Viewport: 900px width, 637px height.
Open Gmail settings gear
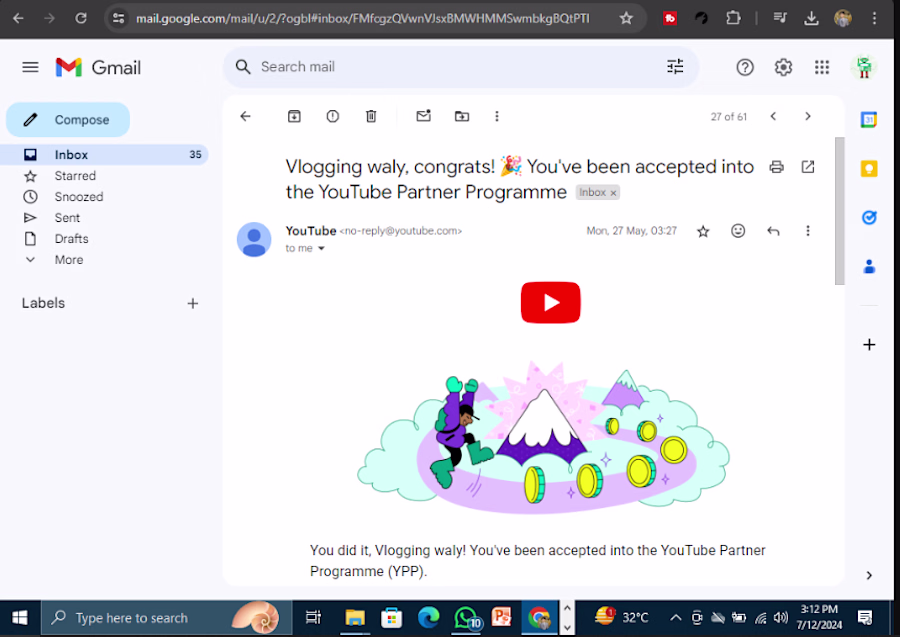point(783,67)
